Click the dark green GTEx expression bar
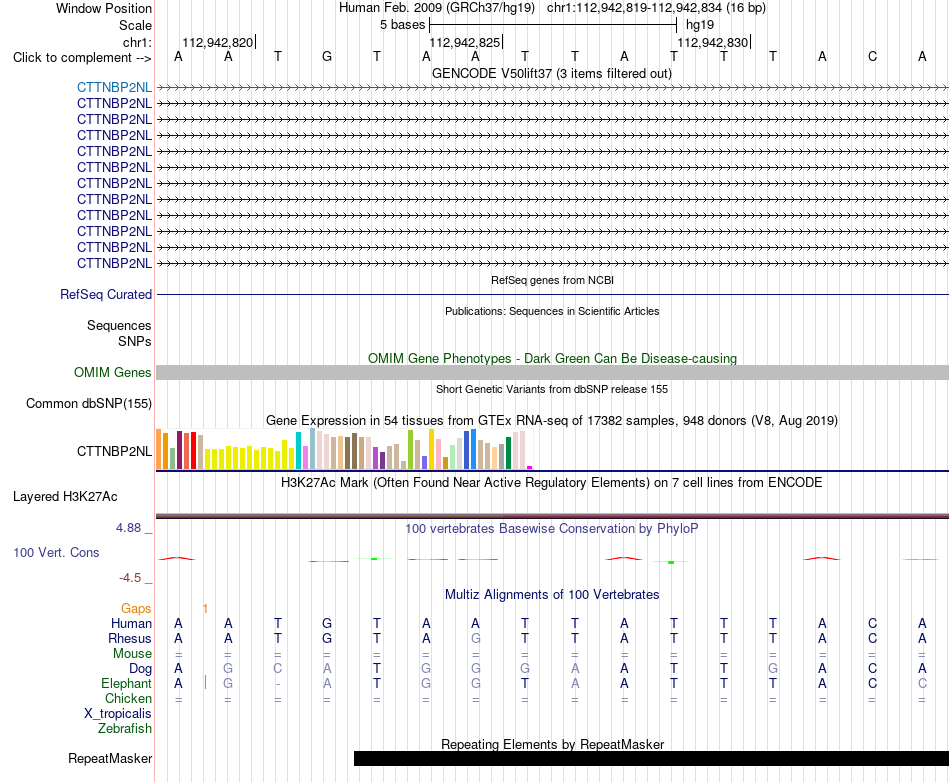 click(x=508, y=453)
